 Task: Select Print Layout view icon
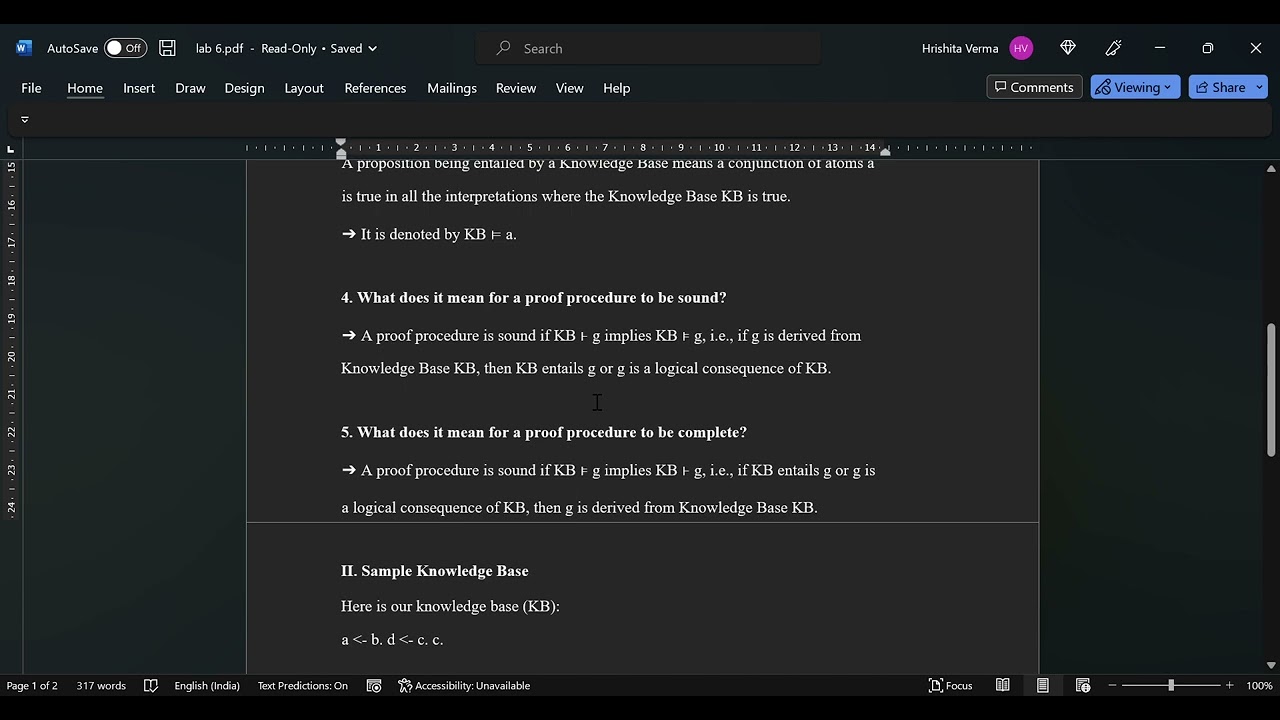coord(1042,685)
